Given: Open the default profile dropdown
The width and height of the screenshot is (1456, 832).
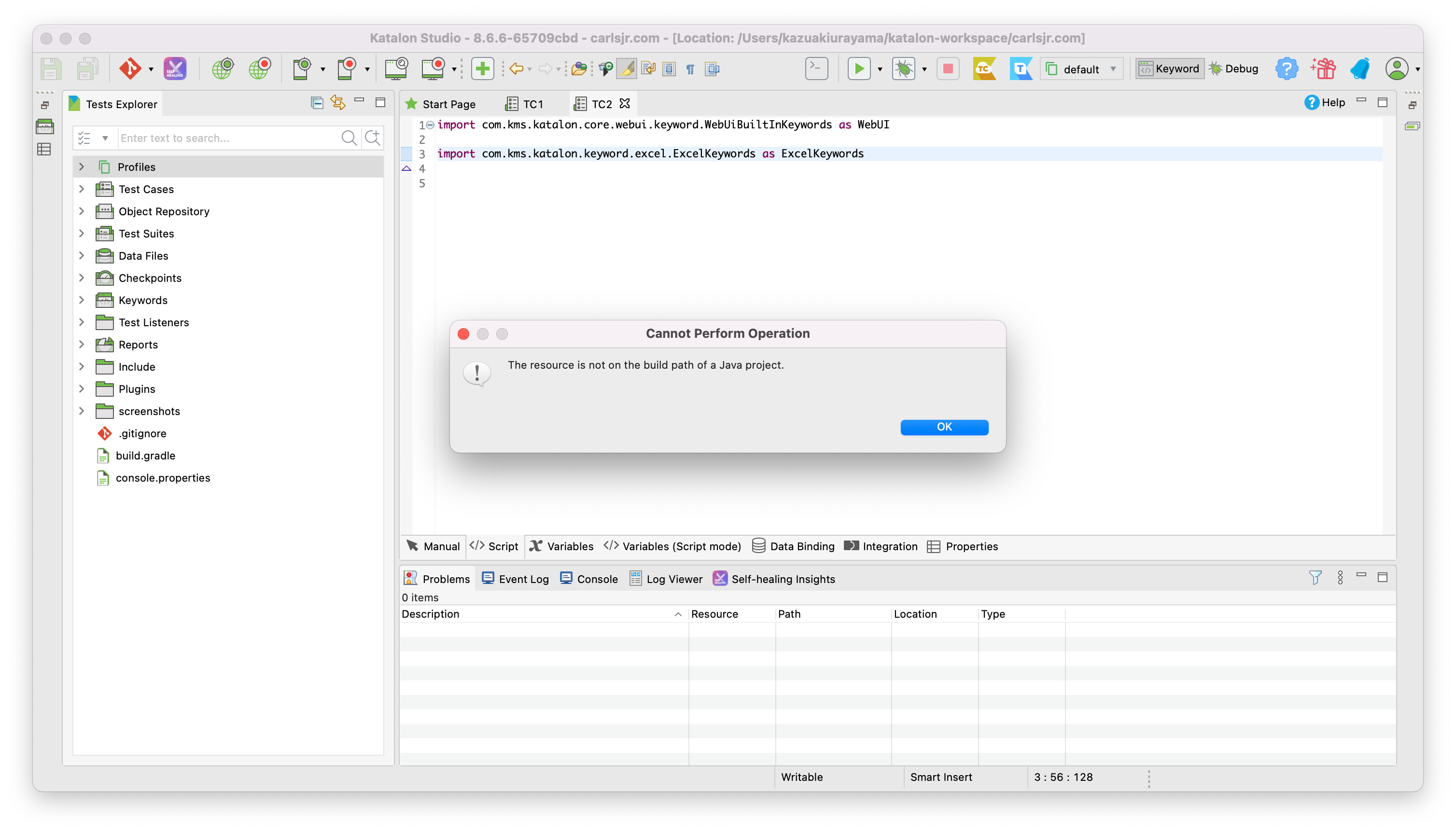Looking at the screenshot, I should click(1081, 69).
